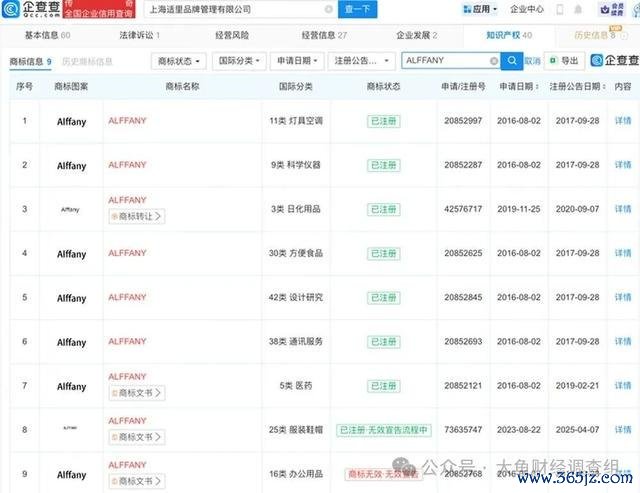Open 详情 for 9类 科学仪器 row
Viewport: 640px width, 493px height.
click(623, 165)
